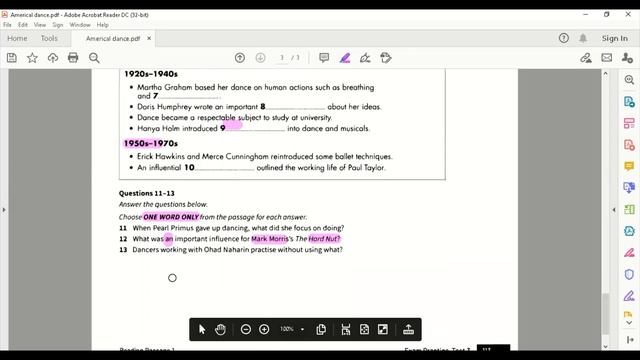Click the page display copy icon in floating toolbar
The height and width of the screenshot is (360, 640).
tap(321, 329)
